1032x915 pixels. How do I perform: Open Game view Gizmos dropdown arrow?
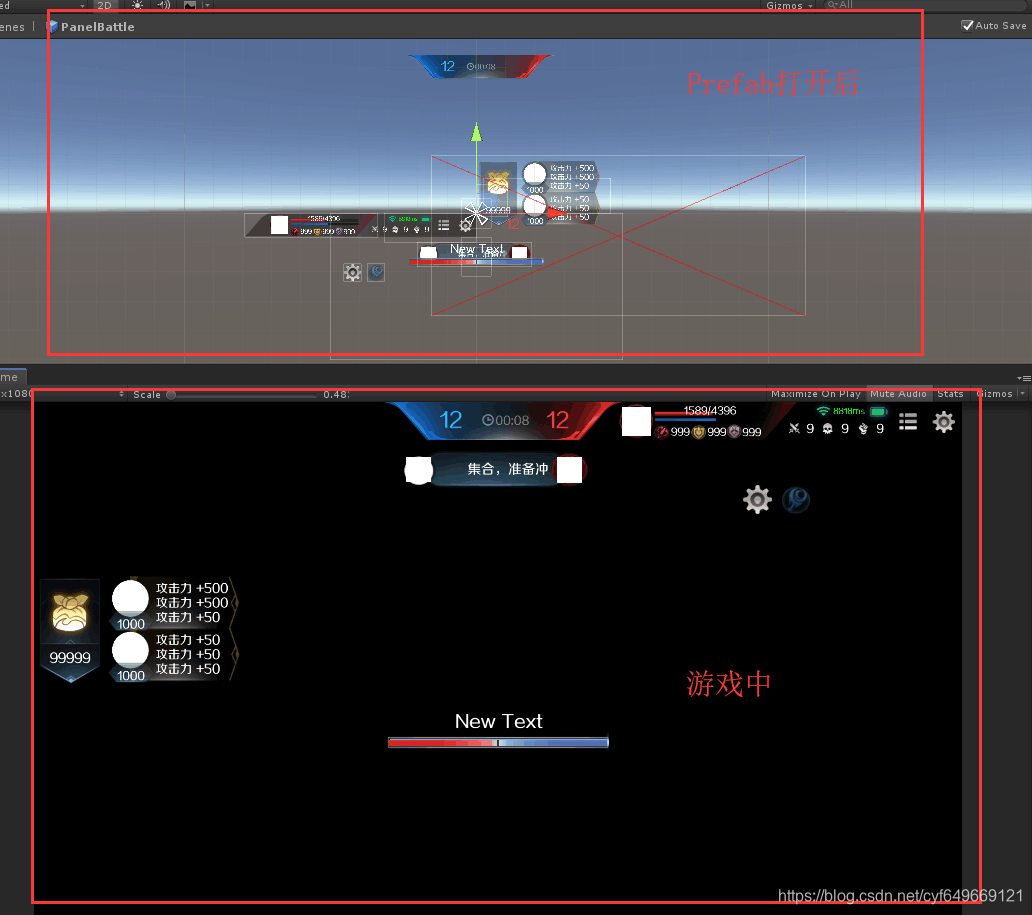(x=1022, y=394)
